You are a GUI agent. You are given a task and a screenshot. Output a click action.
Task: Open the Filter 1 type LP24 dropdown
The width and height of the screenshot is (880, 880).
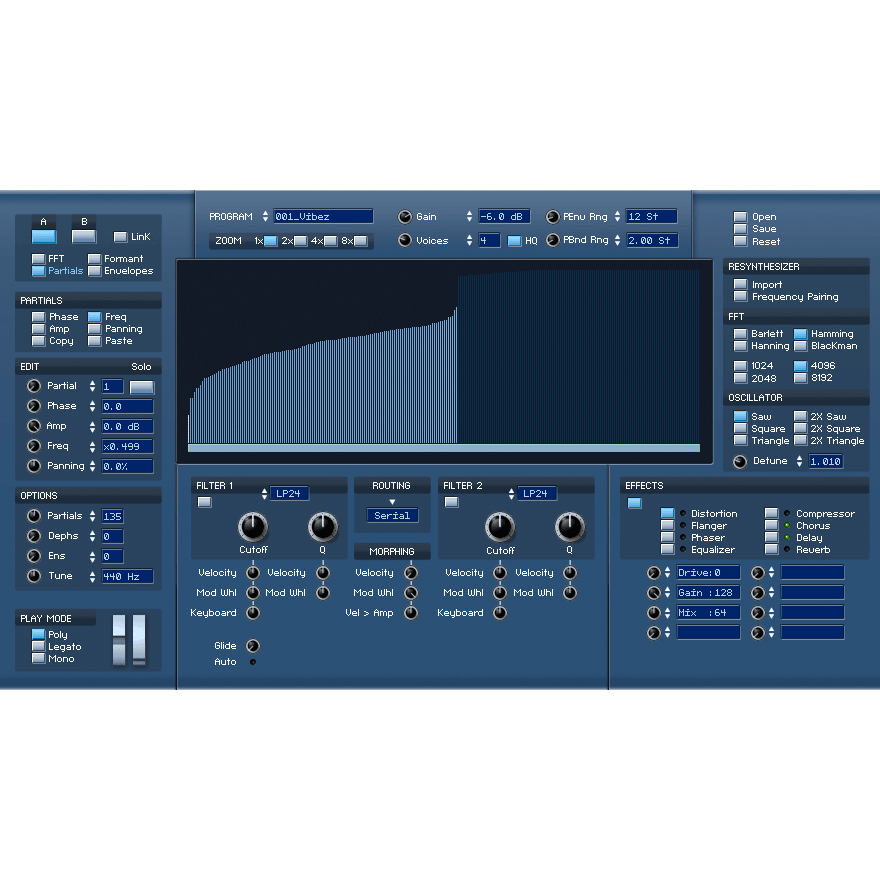291,494
